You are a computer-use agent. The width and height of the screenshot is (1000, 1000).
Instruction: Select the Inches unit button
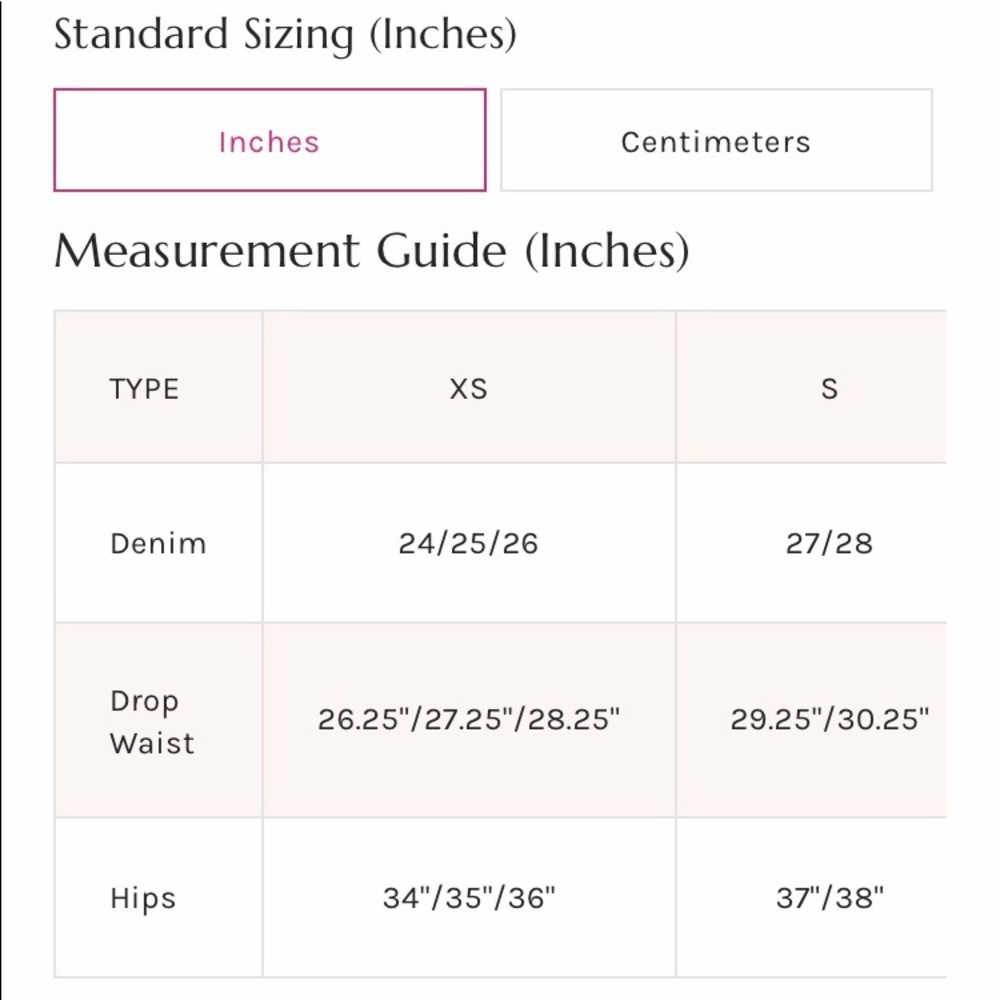tap(269, 141)
